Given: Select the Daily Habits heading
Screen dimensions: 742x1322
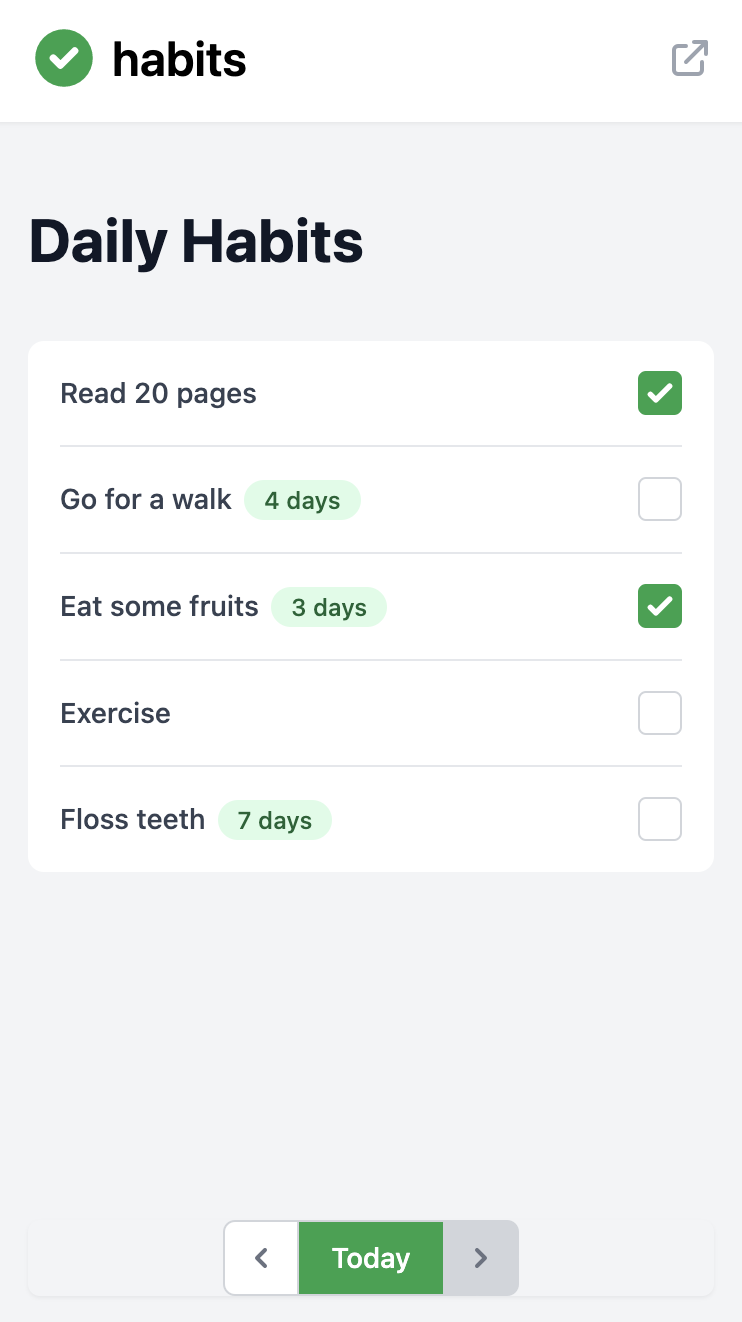Looking at the screenshot, I should (x=196, y=241).
